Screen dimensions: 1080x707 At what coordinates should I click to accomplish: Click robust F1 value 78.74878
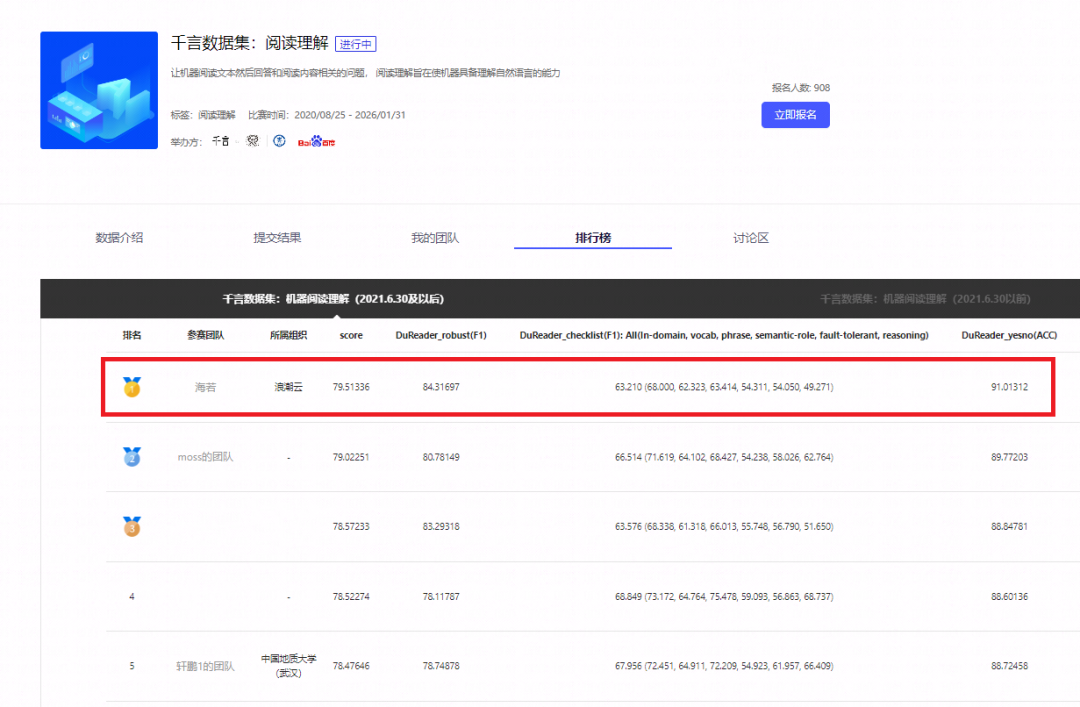point(441,666)
